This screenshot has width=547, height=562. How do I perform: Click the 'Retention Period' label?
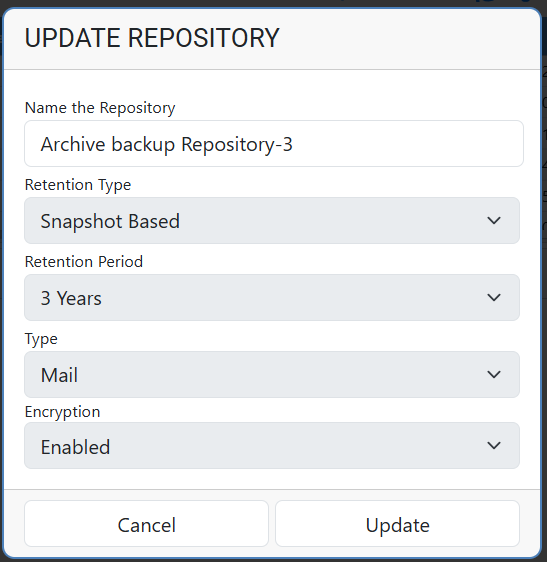click(84, 262)
